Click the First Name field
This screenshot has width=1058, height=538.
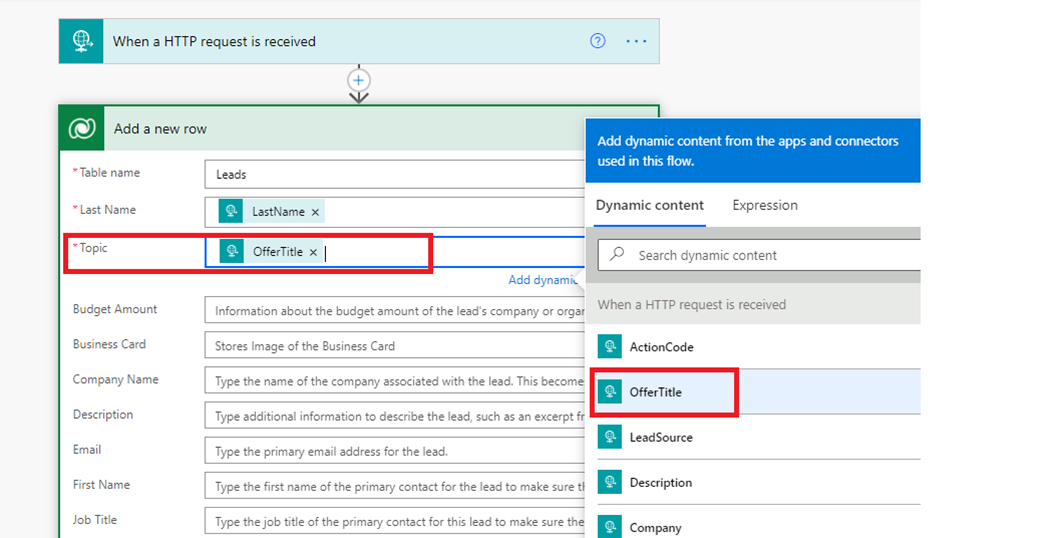[395, 486]
